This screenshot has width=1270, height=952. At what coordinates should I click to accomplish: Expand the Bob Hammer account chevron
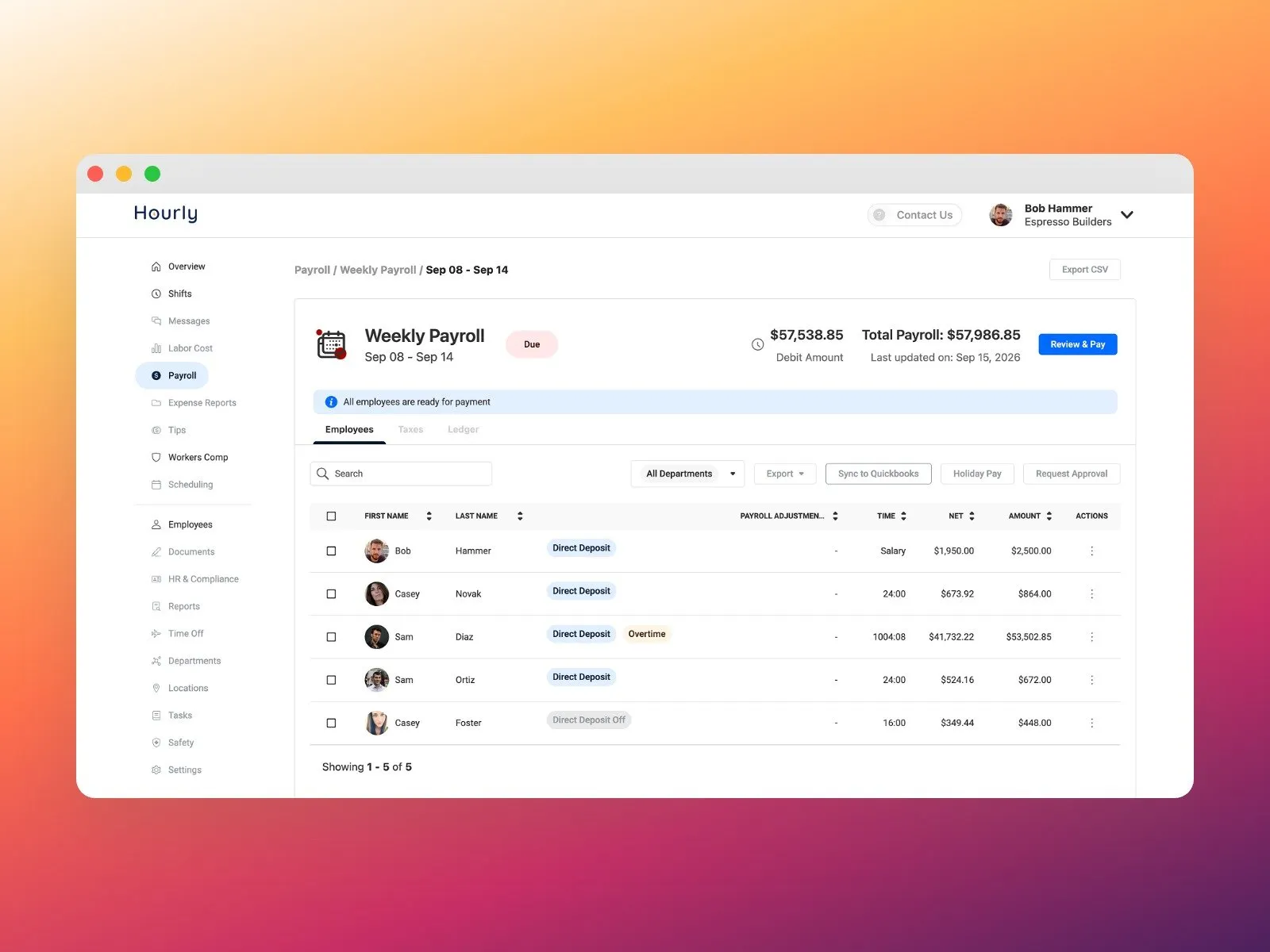1127,215
